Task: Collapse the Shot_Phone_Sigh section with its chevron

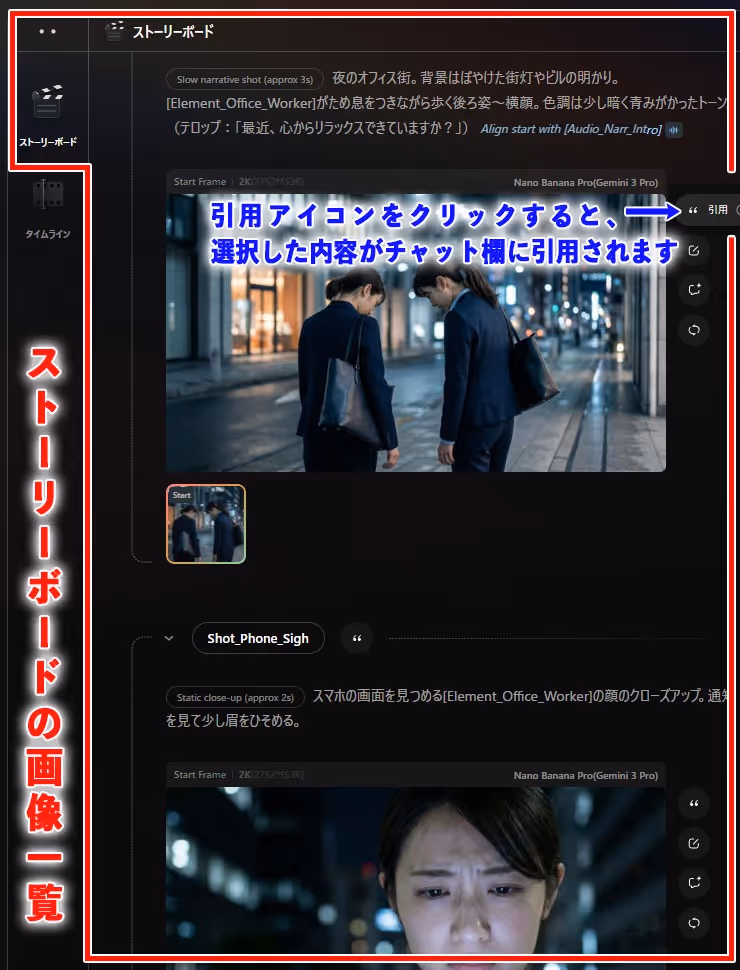Action: pyautogui.click(x=169, y=638)
